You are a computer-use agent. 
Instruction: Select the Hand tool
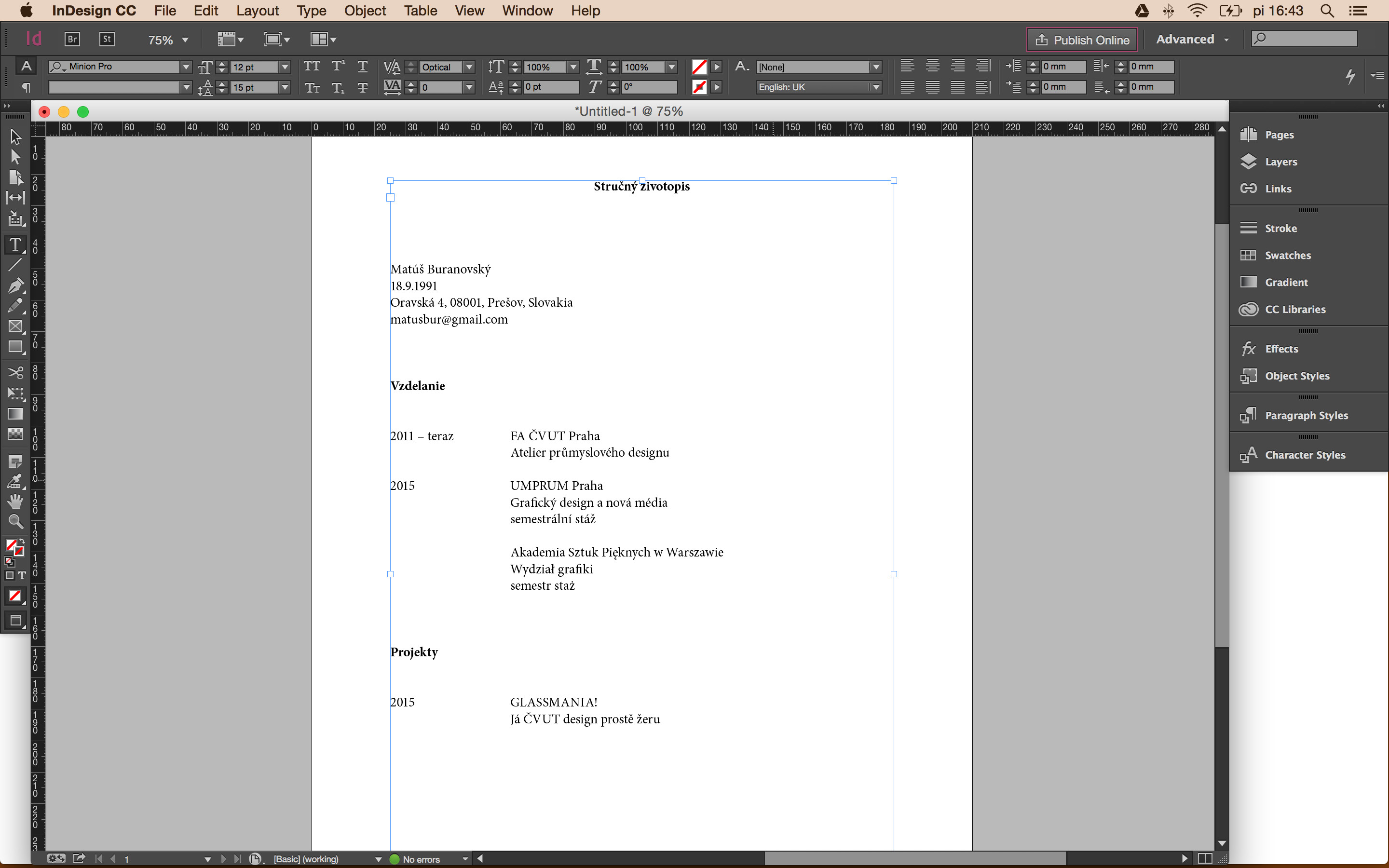tap(15, 502)
